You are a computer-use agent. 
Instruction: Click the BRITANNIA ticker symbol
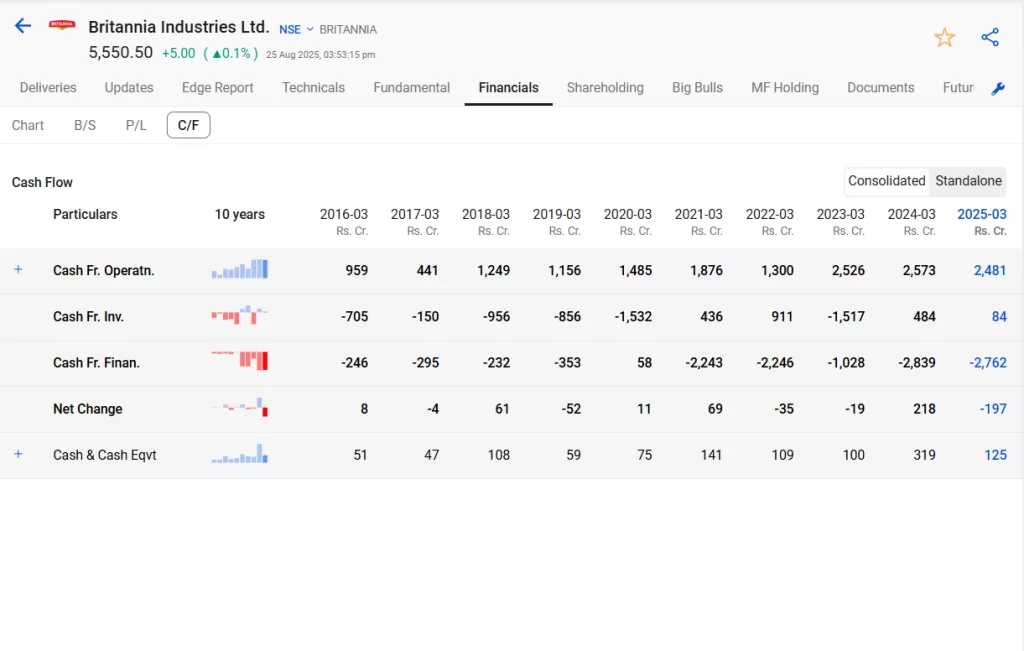pos(348,29)
